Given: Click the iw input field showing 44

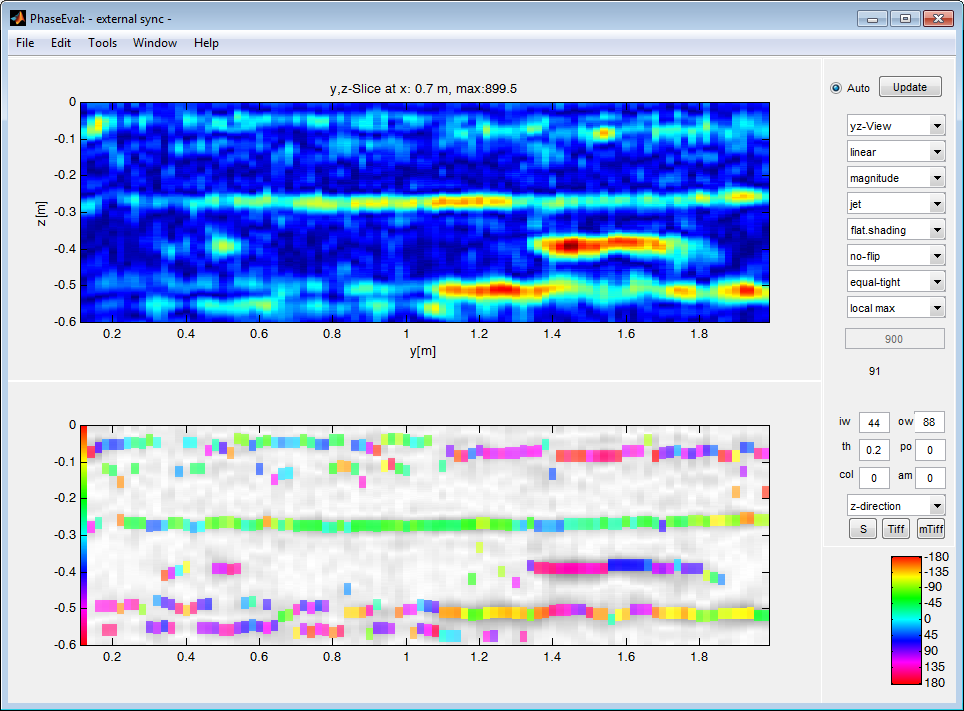Looking at the screenshot, I should point(874,423).
